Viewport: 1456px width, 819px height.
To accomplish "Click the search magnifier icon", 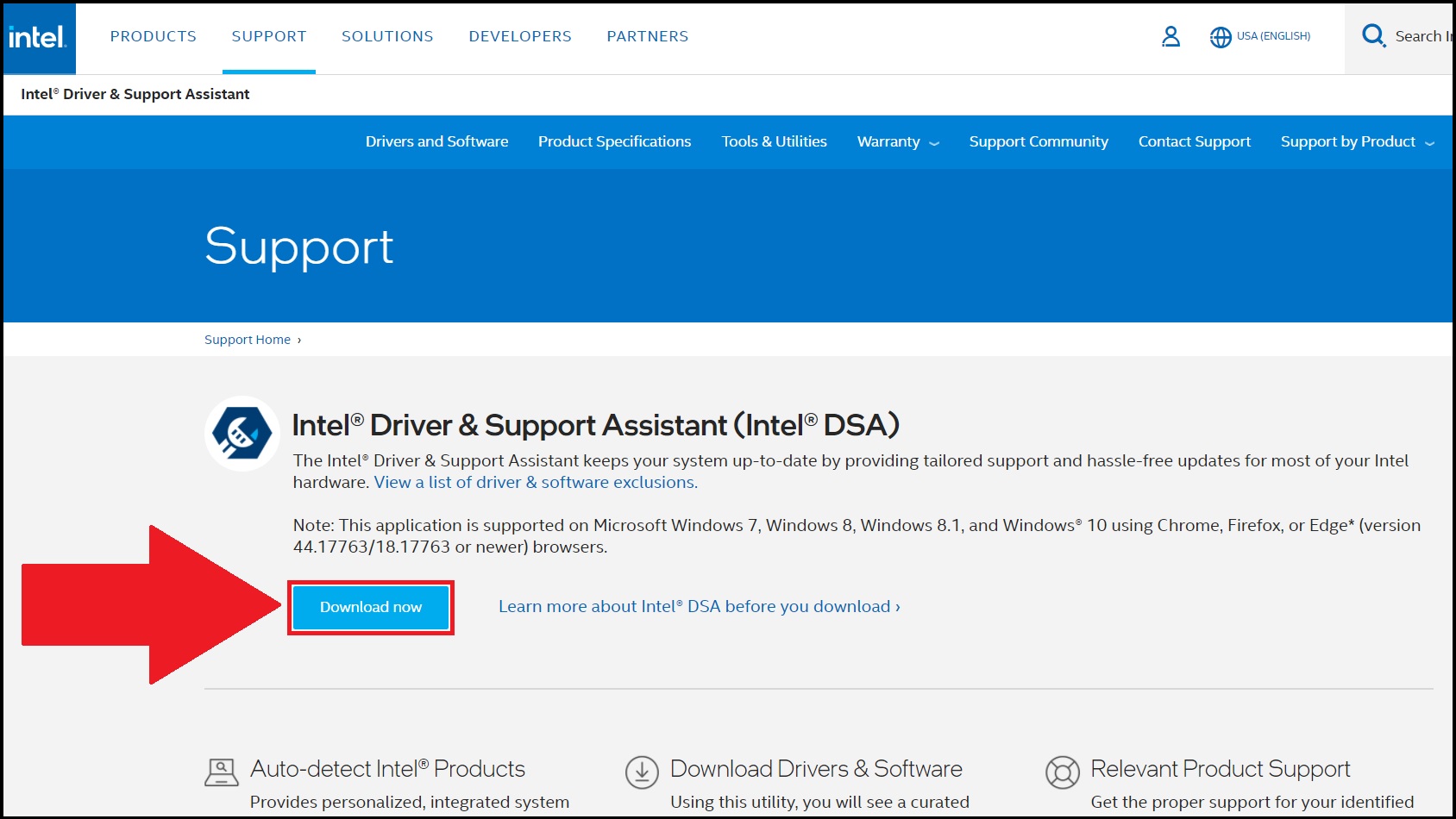I will click(x=1372, y=35).
